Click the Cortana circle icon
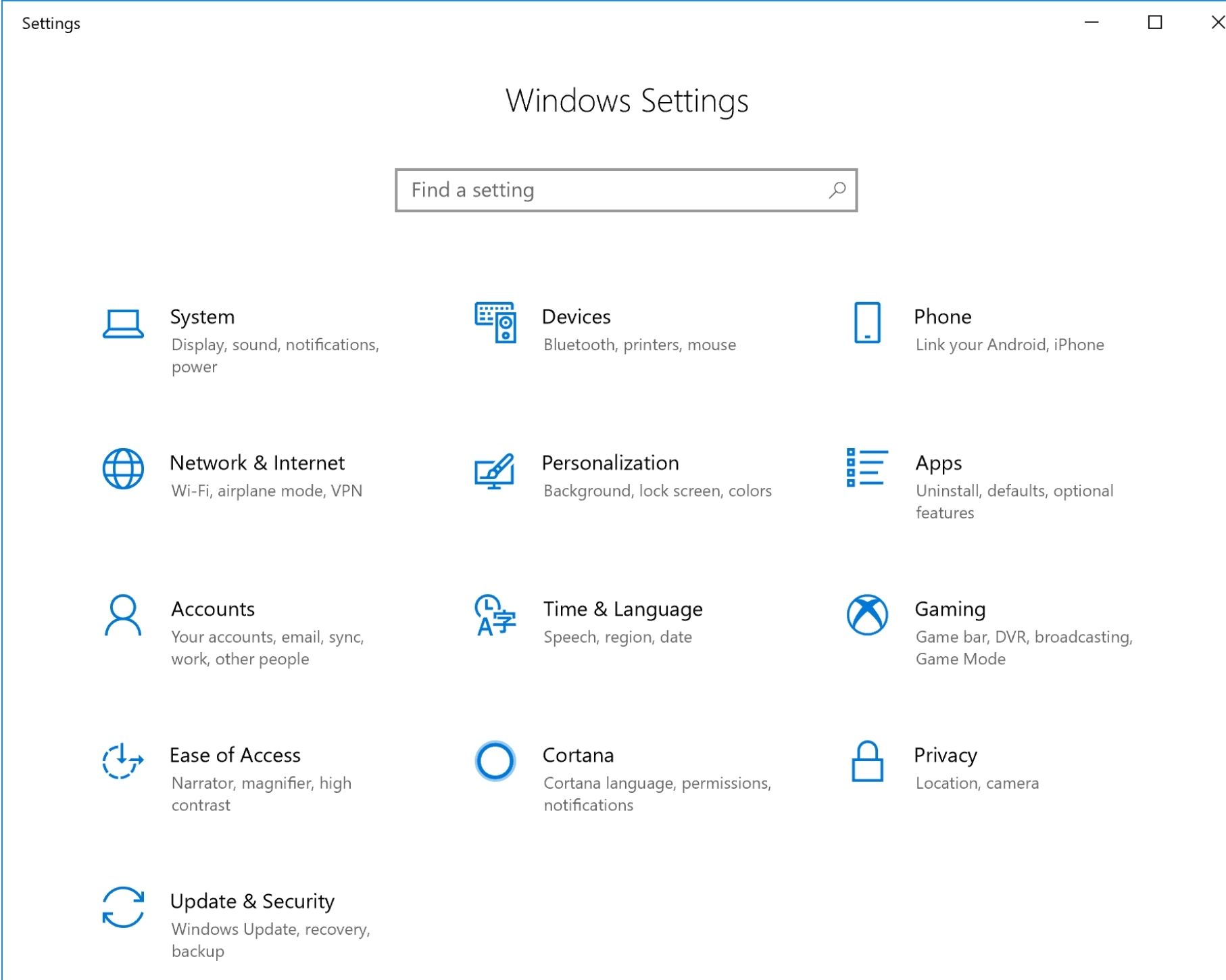Image resolution: width=1226 pixels, height=980 pixels. point(495,761)
